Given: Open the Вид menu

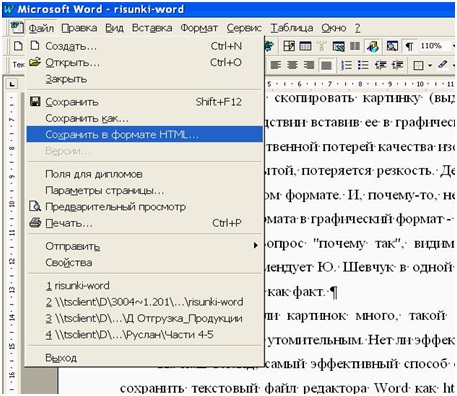Looking at the screenshot, I should [x=114, y=28].
